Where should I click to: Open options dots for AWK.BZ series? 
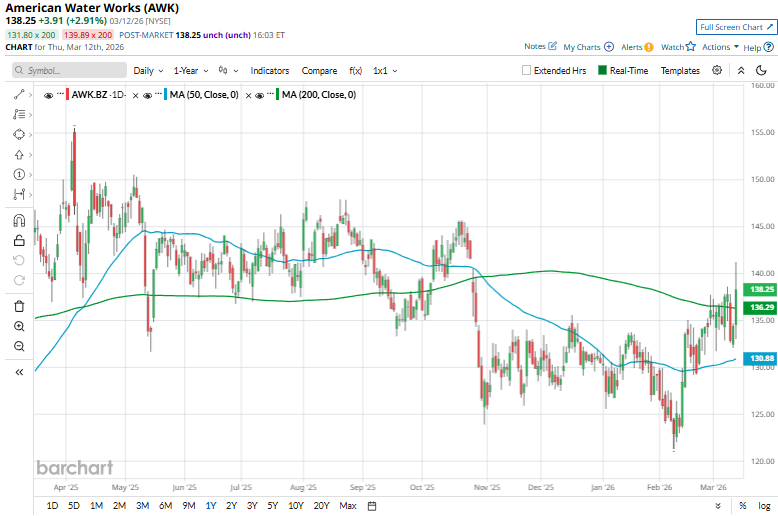(x=60, y=93)
